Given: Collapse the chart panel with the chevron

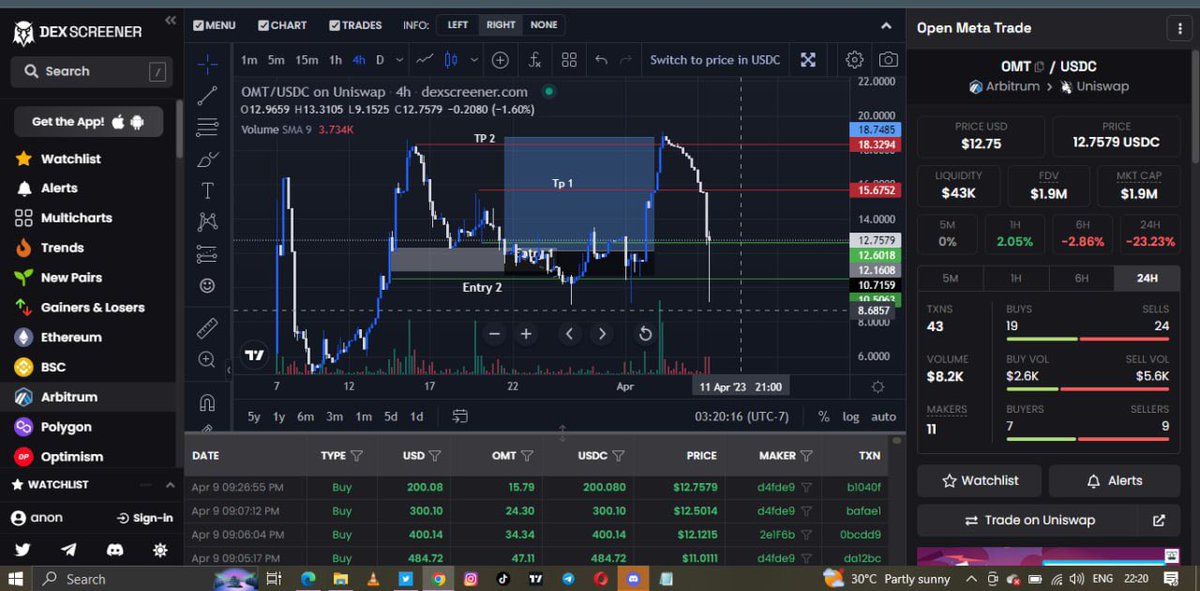Looking at the screenshot, I should 886,25.
